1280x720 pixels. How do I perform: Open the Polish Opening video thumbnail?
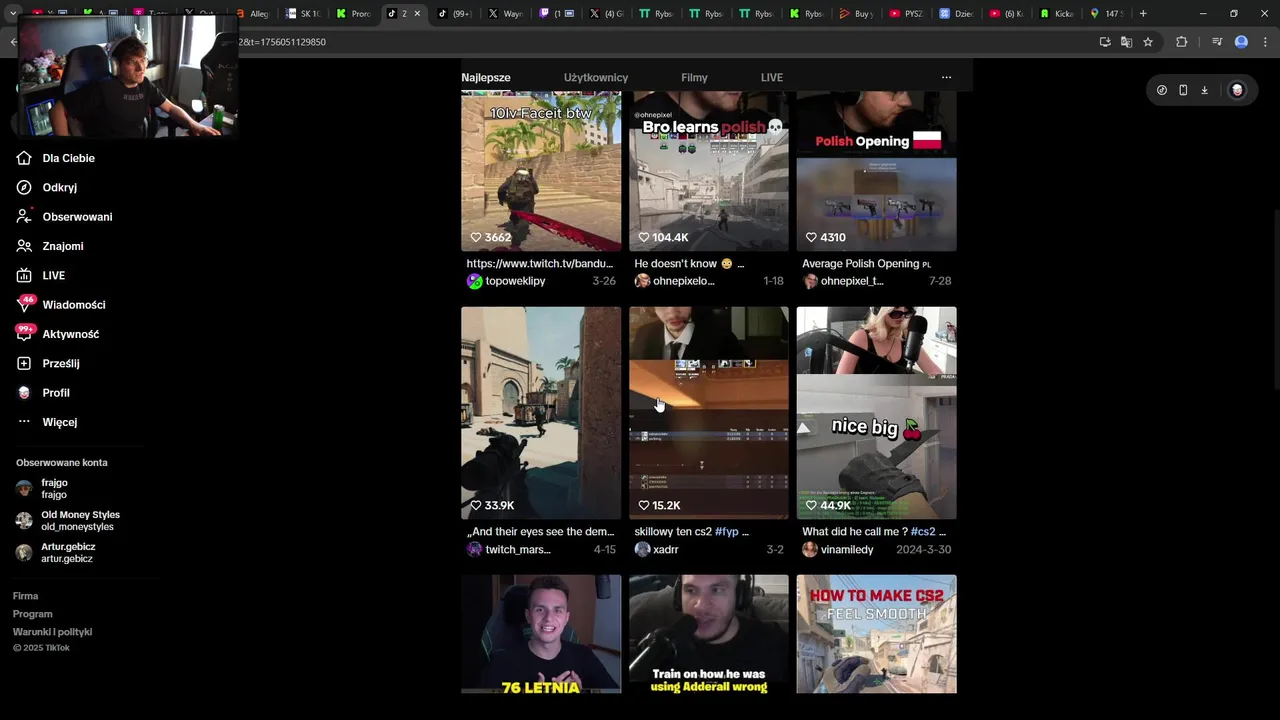(877, 171)
